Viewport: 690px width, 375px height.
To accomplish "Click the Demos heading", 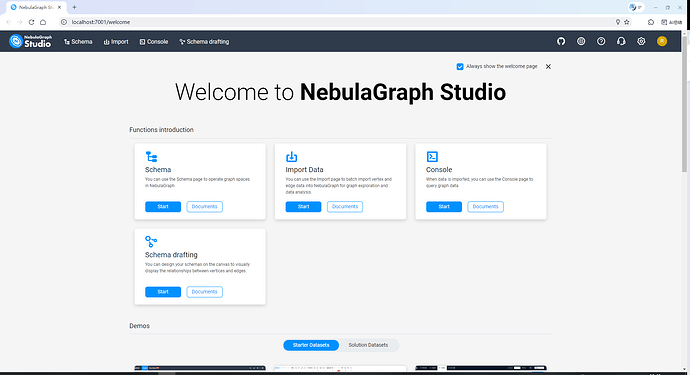I will pyautogui.click(x=139, y=326).
